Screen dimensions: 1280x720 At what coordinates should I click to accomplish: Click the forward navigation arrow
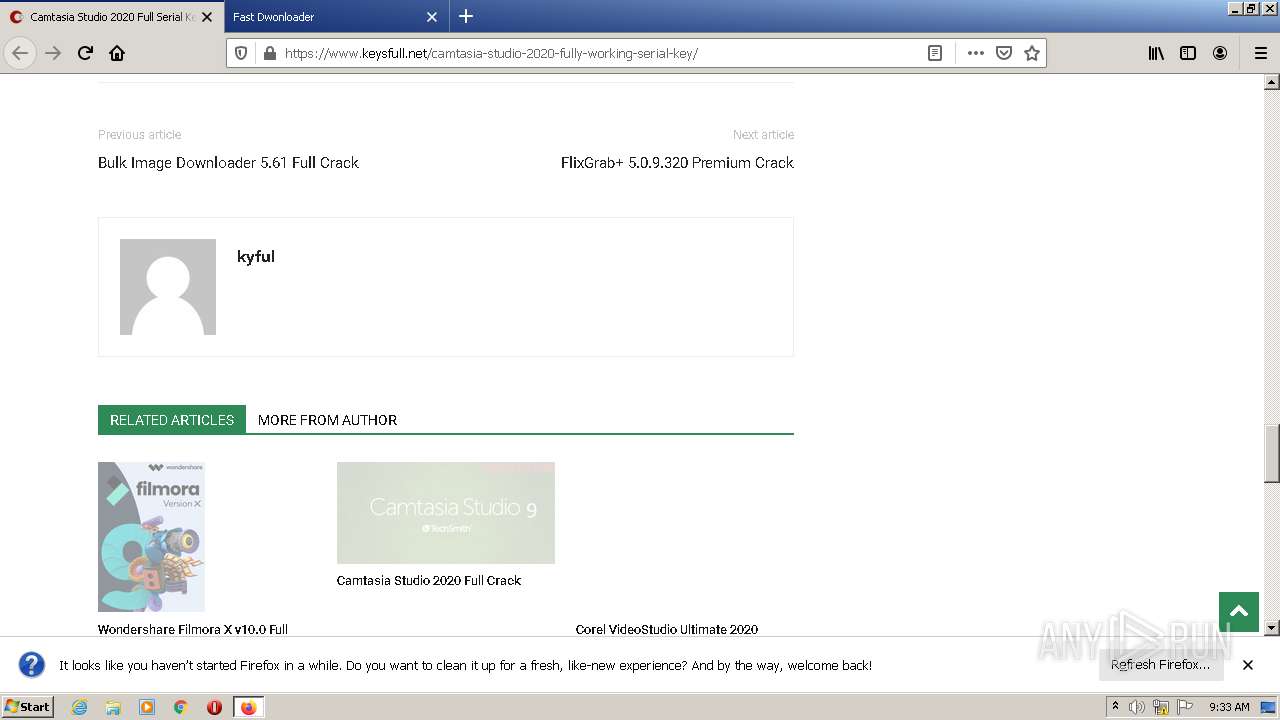[53, 53]
